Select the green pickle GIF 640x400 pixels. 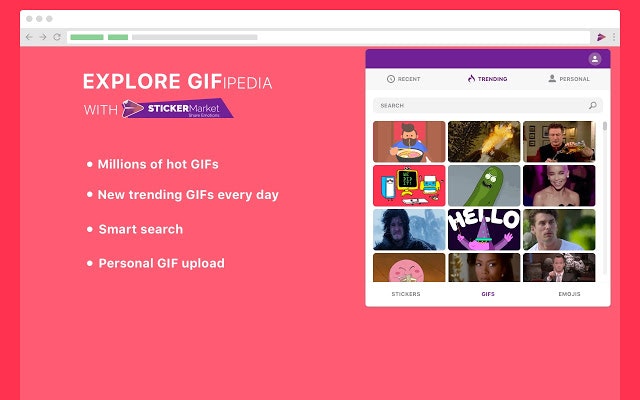click(x=484, y=186)
